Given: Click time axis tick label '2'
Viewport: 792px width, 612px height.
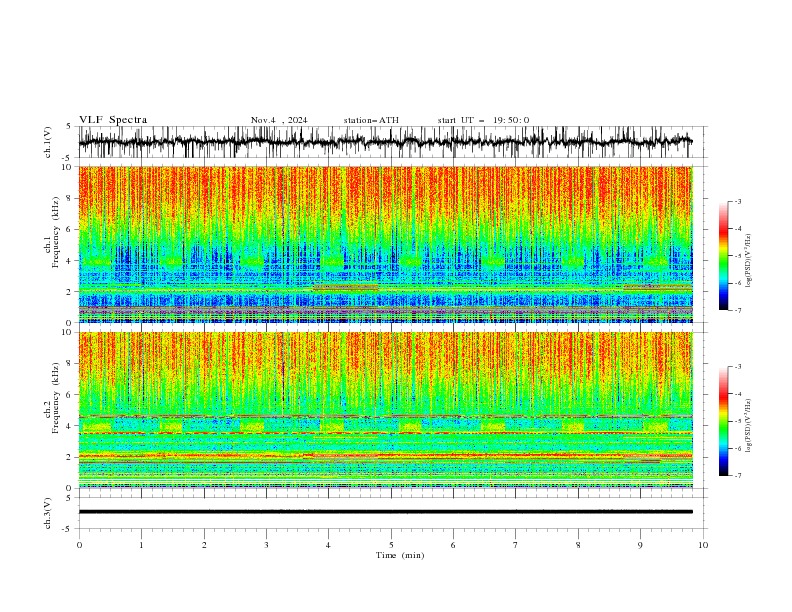Looking at the screenshot, I should [x=204, y=545].
